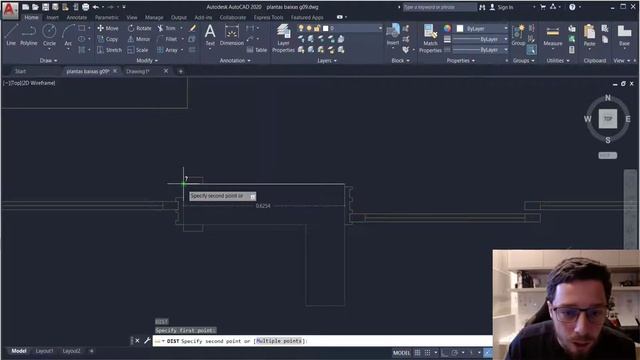Toggle layer on/off lightbulb icon

[301, 28]
